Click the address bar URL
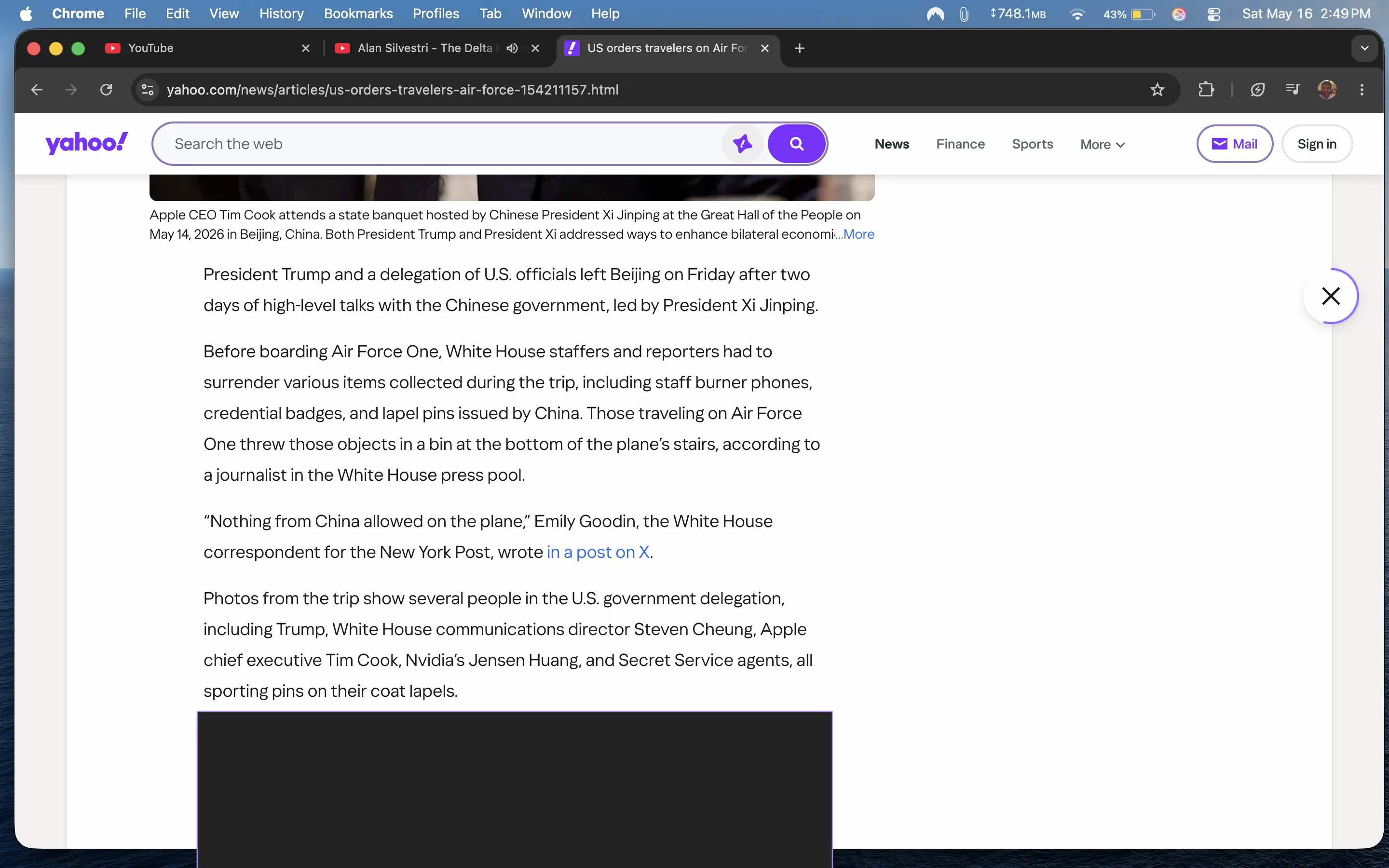This screenshot has width=1389, height=868. 393,90
